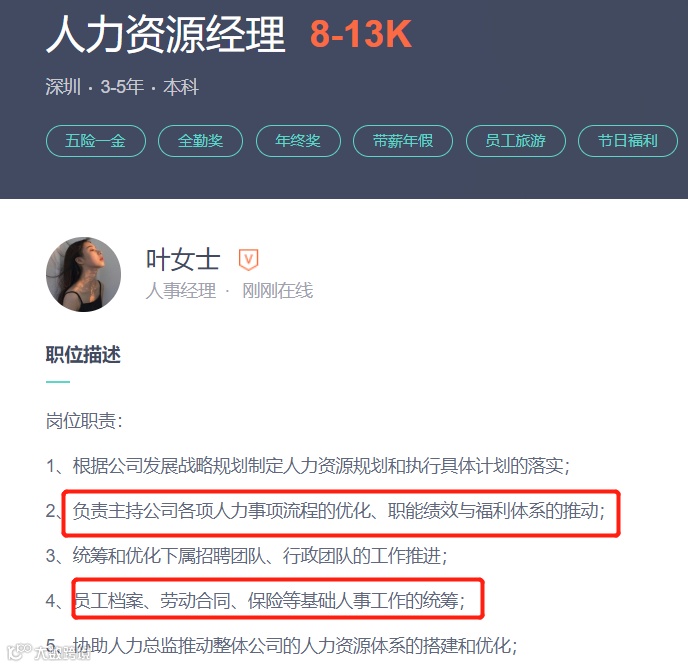Image resolution: width=688 pixels, height=667 pixels.
Task: Click the red-boxed duty item 2 text
Action: tap(339, 511)
